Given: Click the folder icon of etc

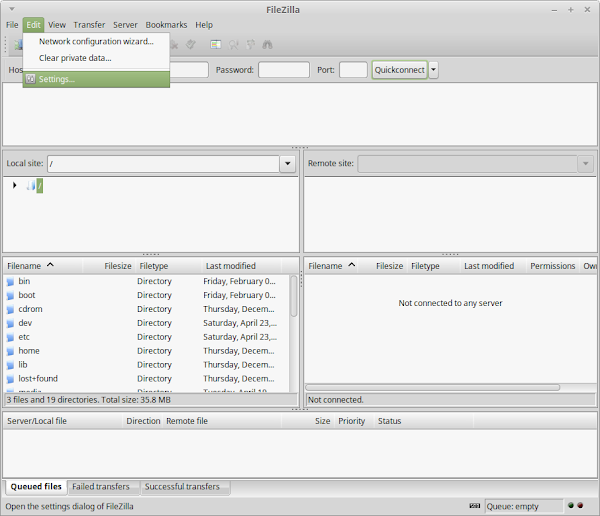Looking at the screenshot, I should click(x=10, y=337).
